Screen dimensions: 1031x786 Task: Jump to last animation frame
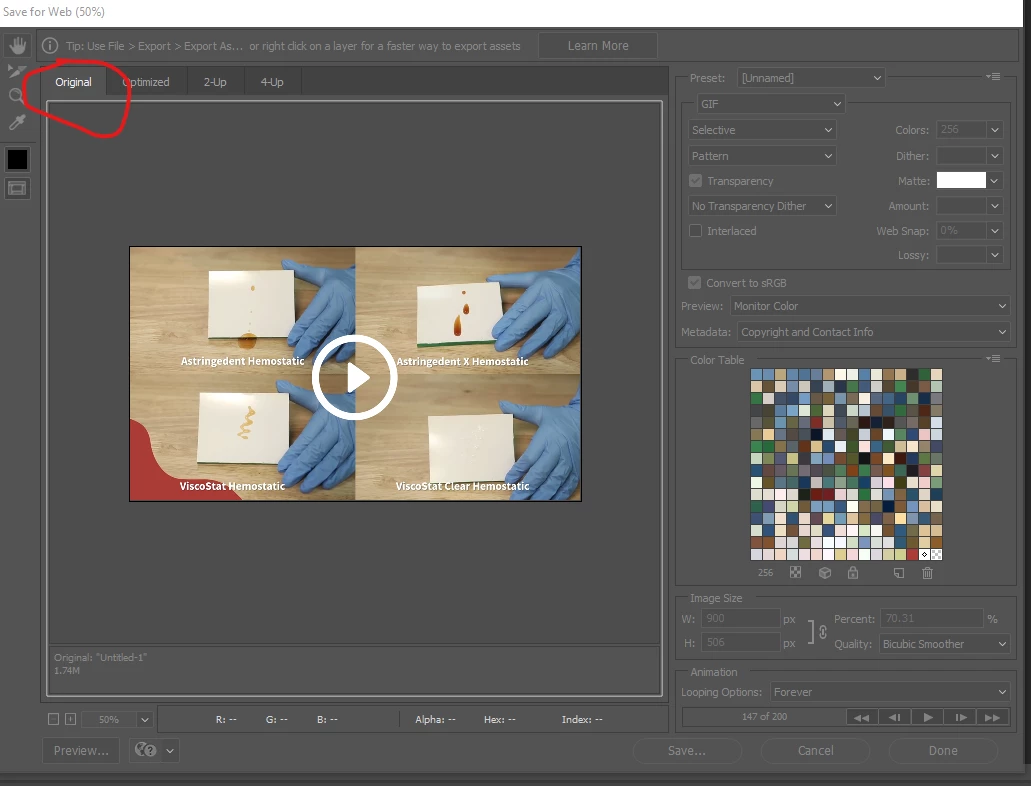coord(993,717)
